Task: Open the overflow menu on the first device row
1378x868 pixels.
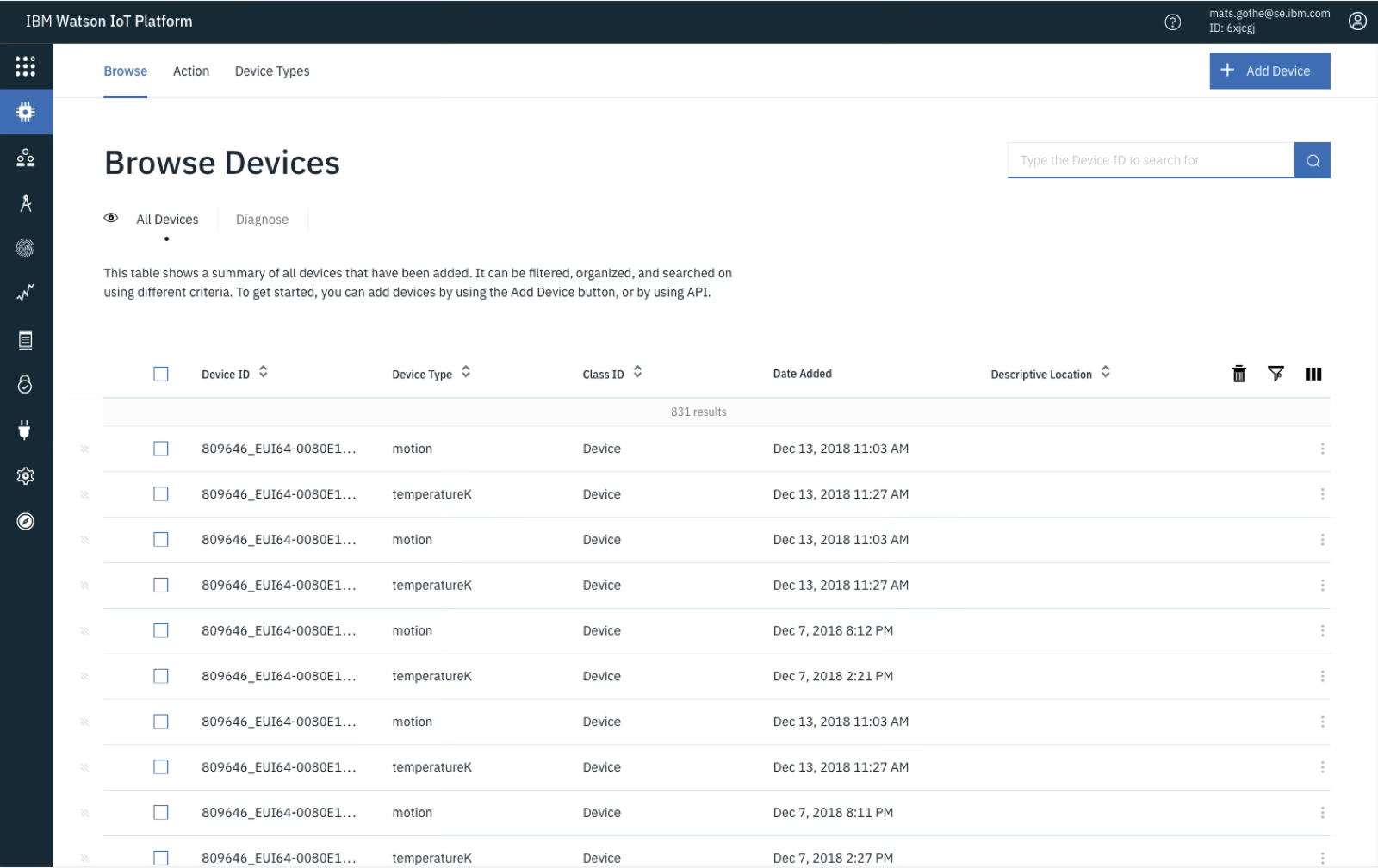Action: coord(1323,449)
